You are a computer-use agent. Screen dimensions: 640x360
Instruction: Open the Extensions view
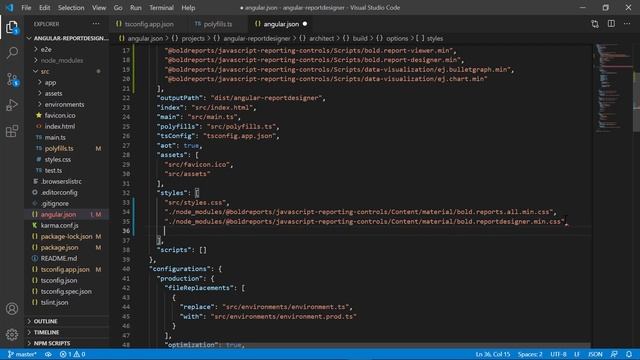coord(12,131)
